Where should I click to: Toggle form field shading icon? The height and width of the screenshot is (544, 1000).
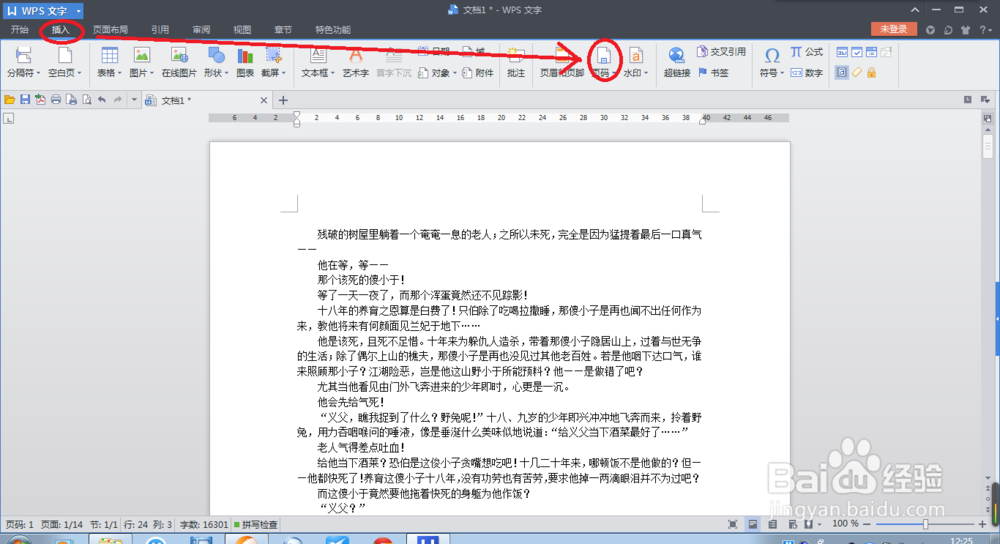(842, 73)
